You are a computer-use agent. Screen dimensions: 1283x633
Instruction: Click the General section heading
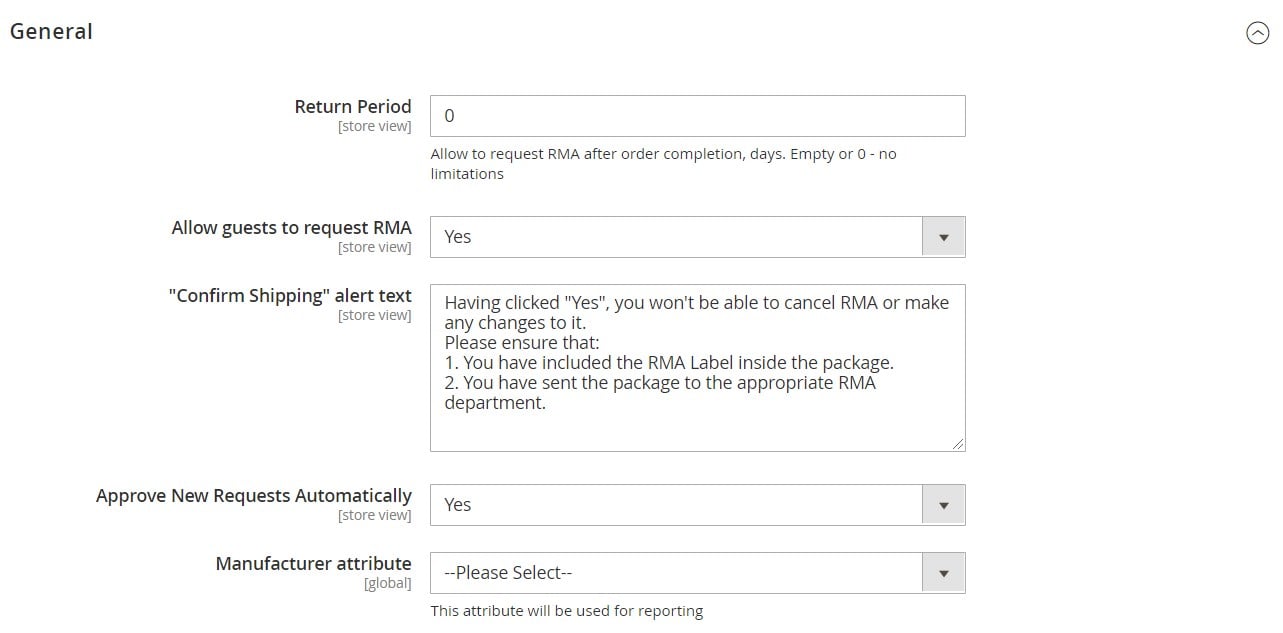(51, 31)
